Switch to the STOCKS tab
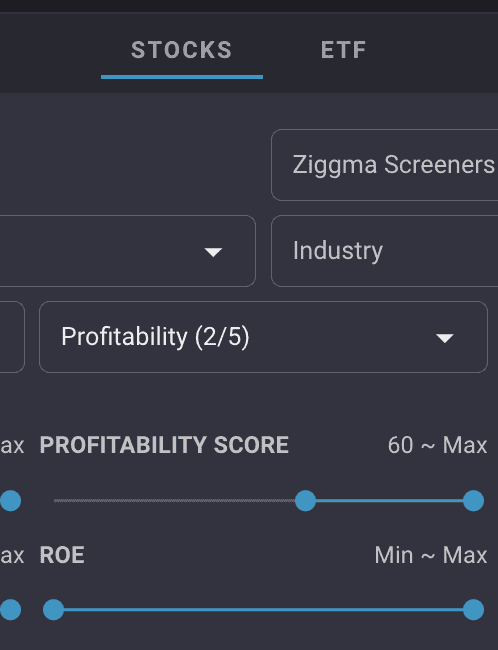 [x=182, y=50]
